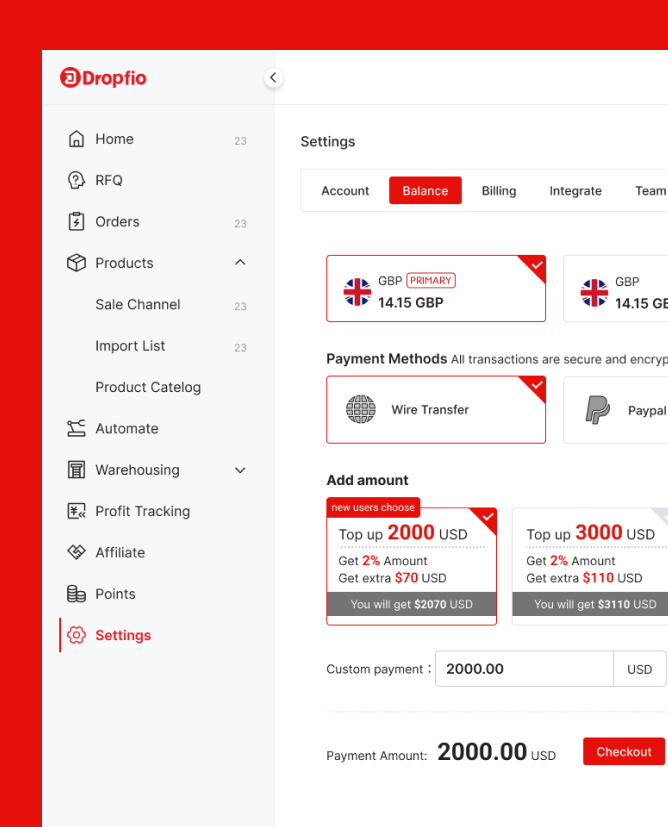Click the Orders clipboard icon
This screenshot has width=668, height=827.
point(76,222)
